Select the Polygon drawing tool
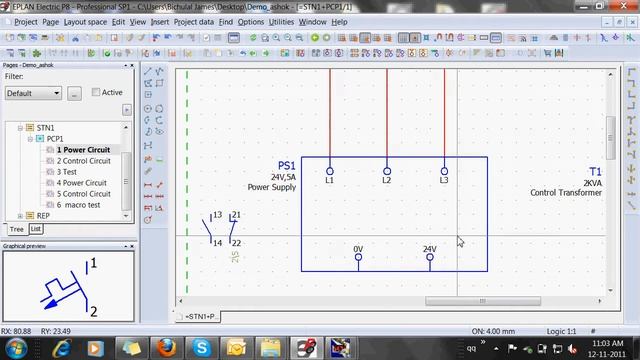The image size is (640, 360). tap(148, 83)
